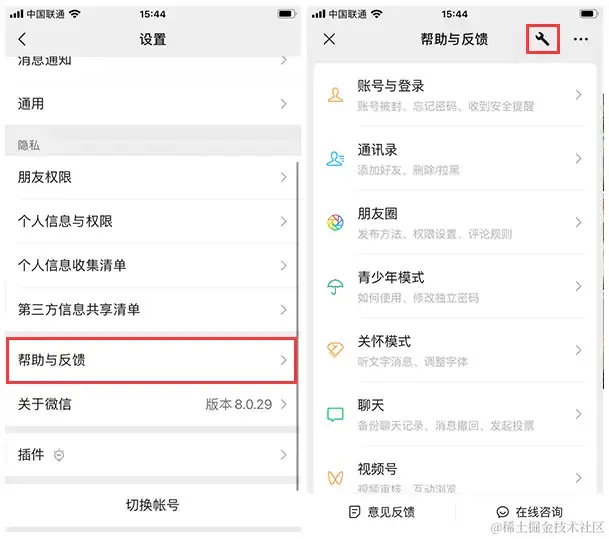Tap the three-dots more options icon
The width and height of the screenshot is (609, 539).
pyautogui.click(x=580, y=39)
